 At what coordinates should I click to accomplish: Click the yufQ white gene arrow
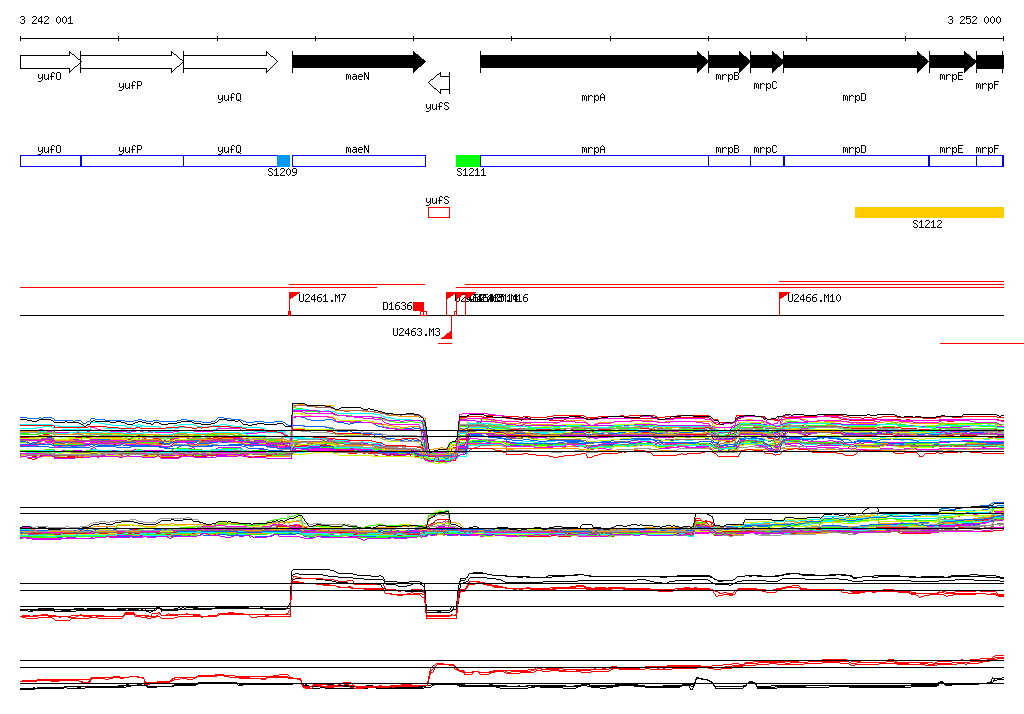click(x=230, y=62)
